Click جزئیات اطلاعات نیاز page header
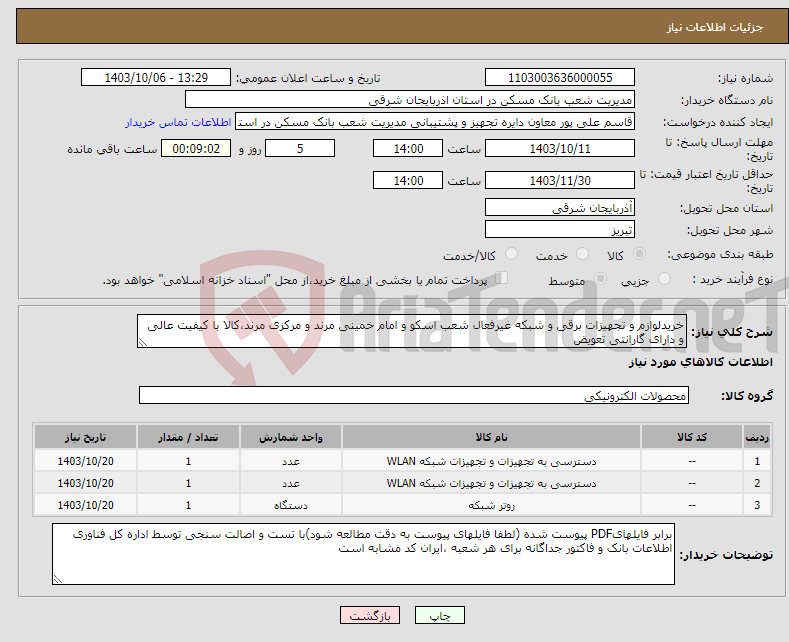Image resolution: width=789 pixels, height=642 pixels. [x=715, y=27]
